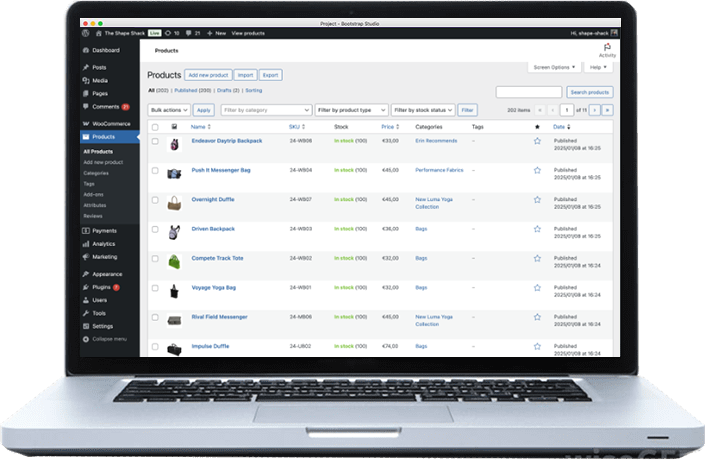Open the Filter by stock status dropdown
The height and width of the screenshot is (460, 705).
[422, 110]
